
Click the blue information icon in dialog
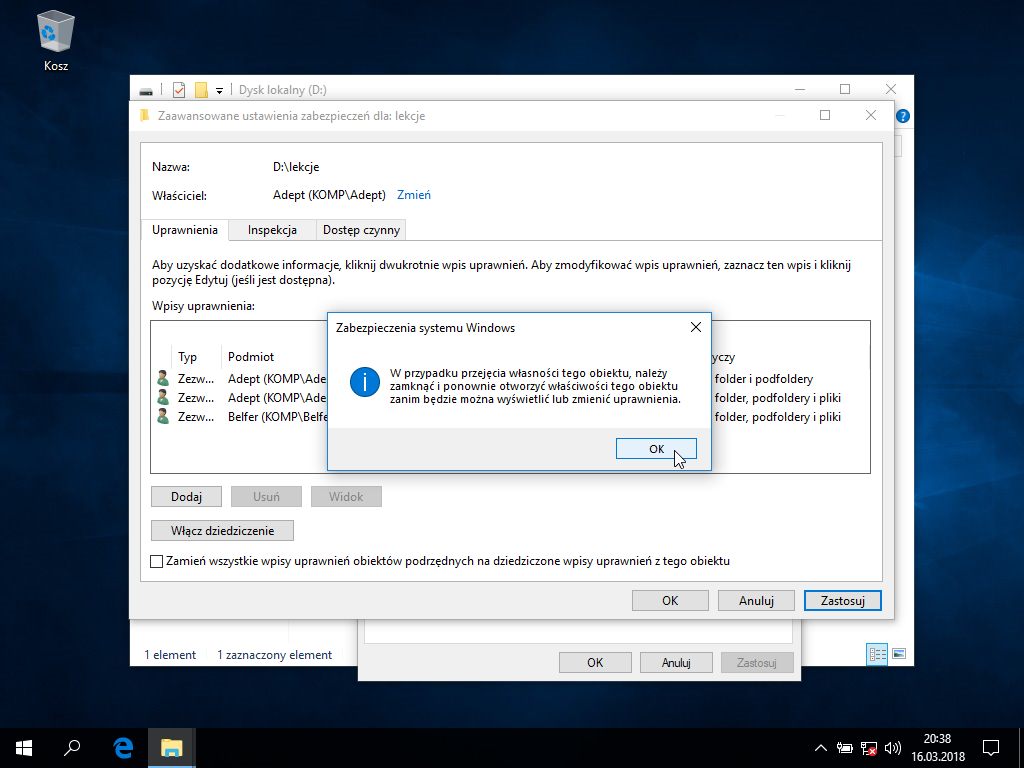[x=364, y=382]
